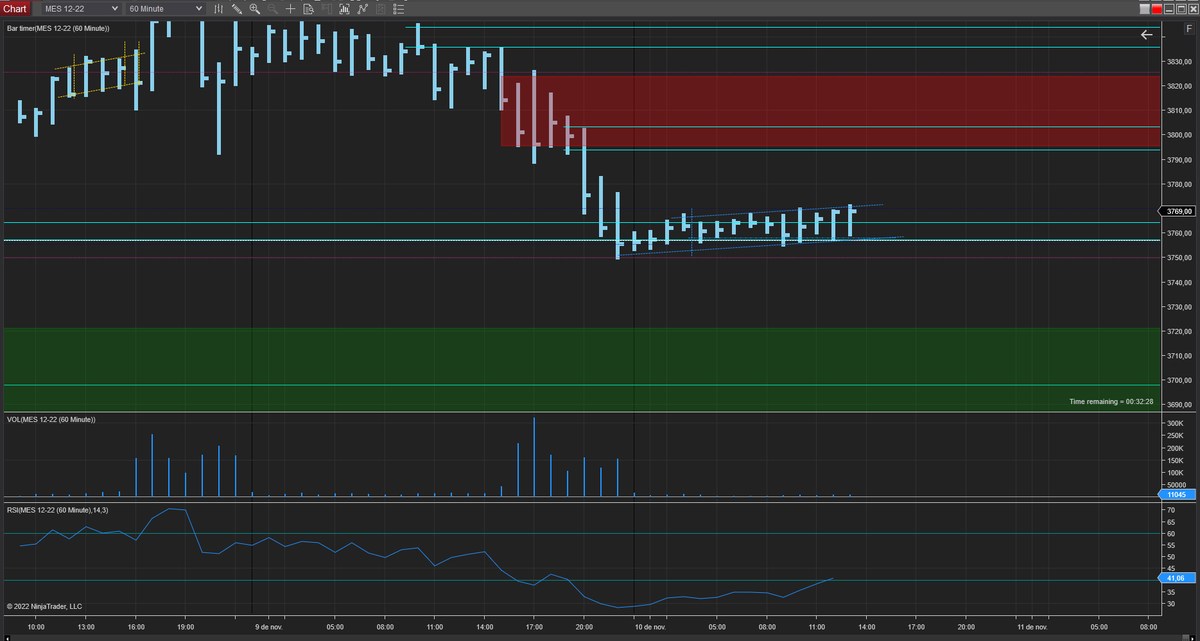
Task: Click the 3720,00 price axis label
Action: (1178, 331)
